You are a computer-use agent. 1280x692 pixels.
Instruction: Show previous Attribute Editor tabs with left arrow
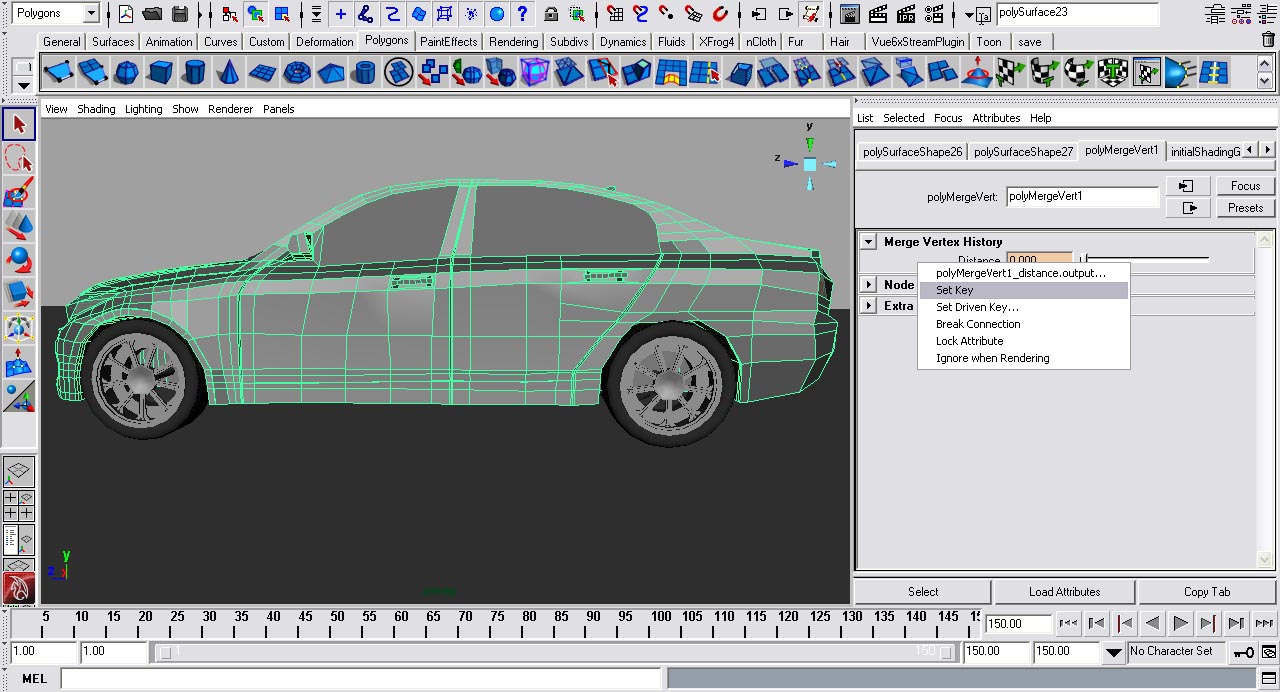(1249, 150)
